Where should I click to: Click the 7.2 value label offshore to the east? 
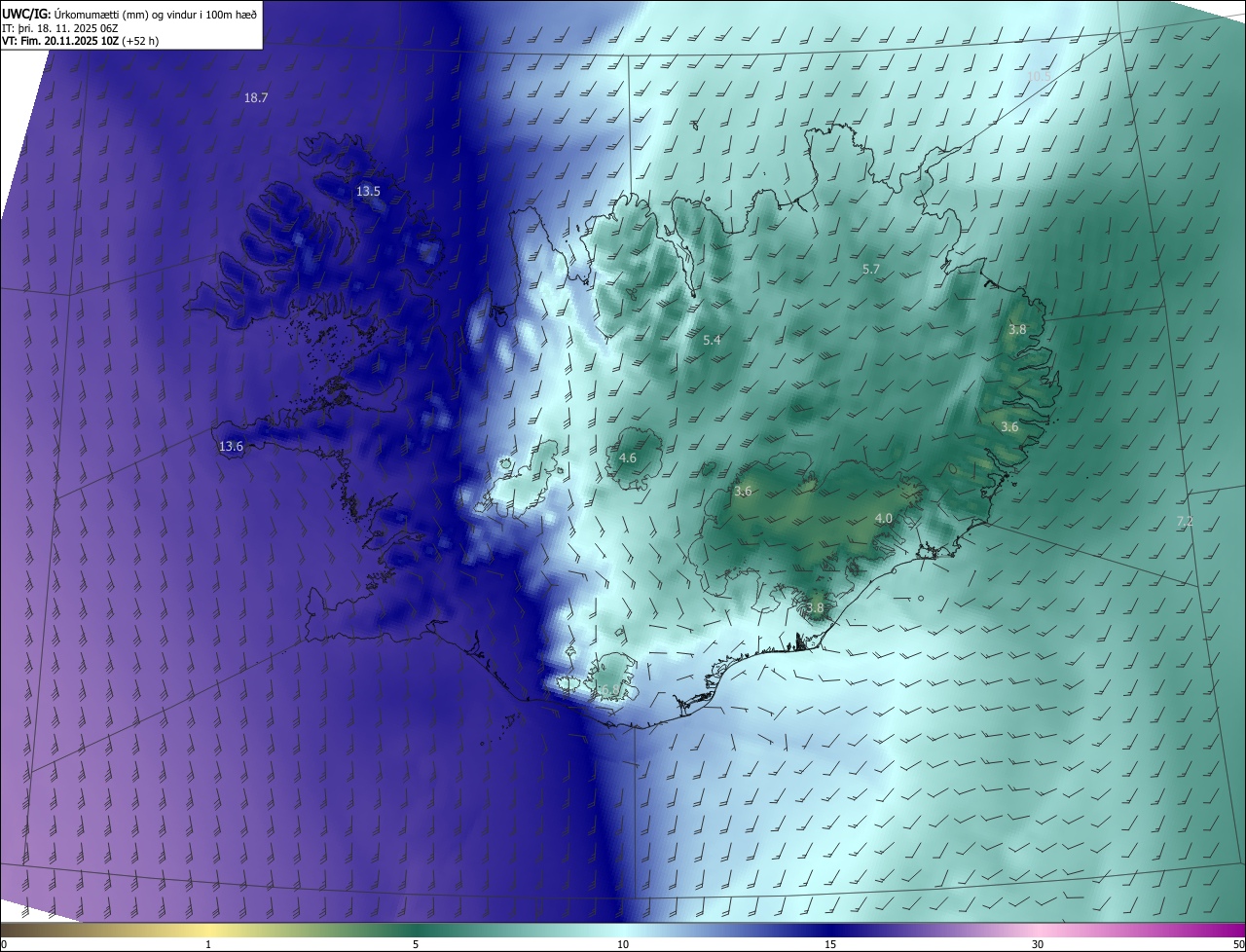tap(1185, 522)
